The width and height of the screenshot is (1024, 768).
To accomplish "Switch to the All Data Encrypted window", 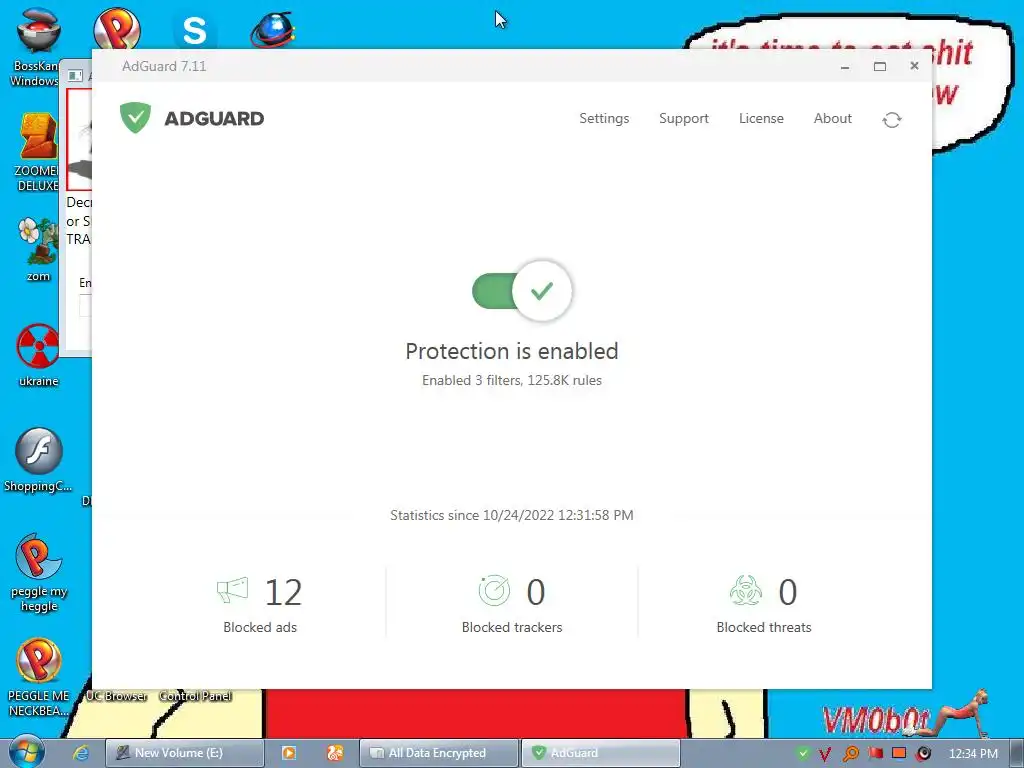I will (439, 753).
